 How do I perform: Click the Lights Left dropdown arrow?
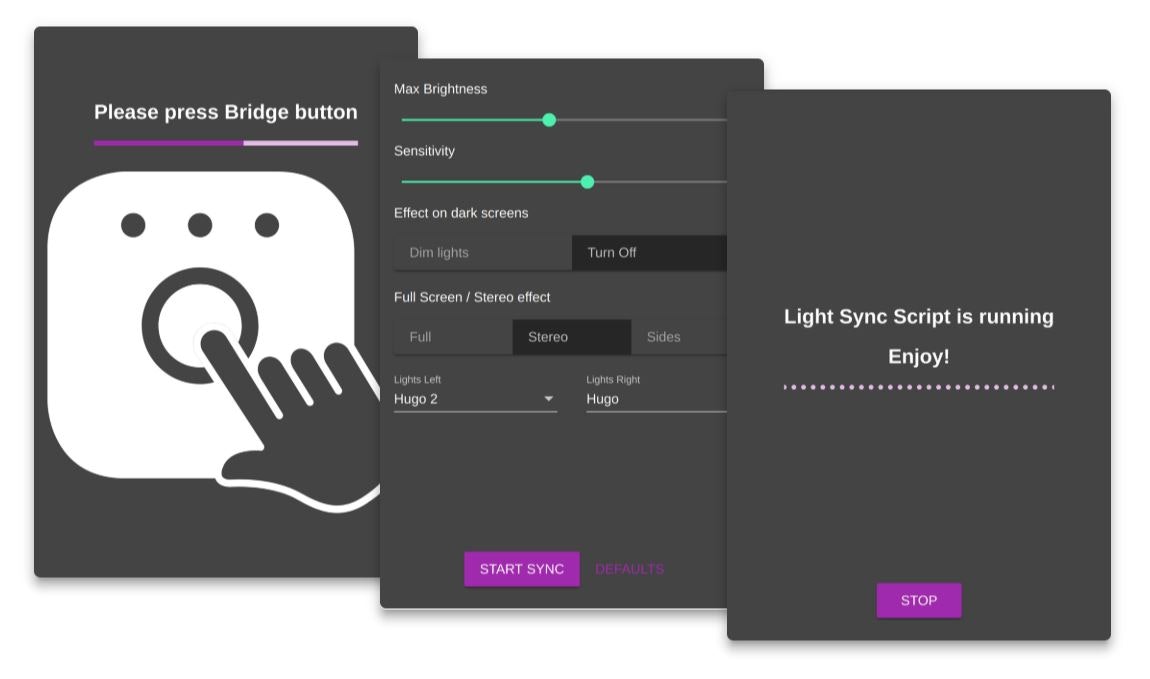click(x=549, y=398)
